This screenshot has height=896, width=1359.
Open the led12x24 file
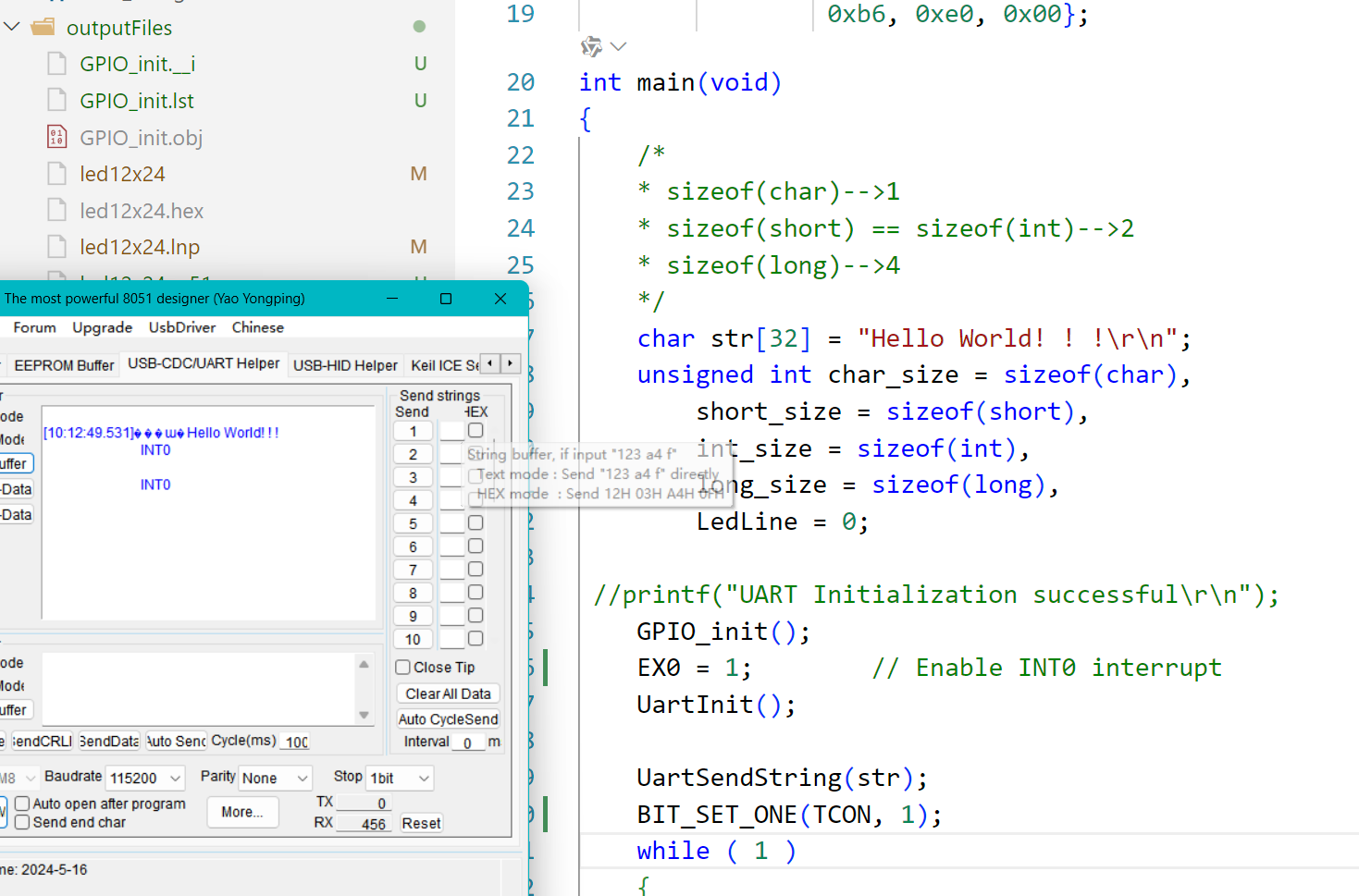tap(122, 174)
